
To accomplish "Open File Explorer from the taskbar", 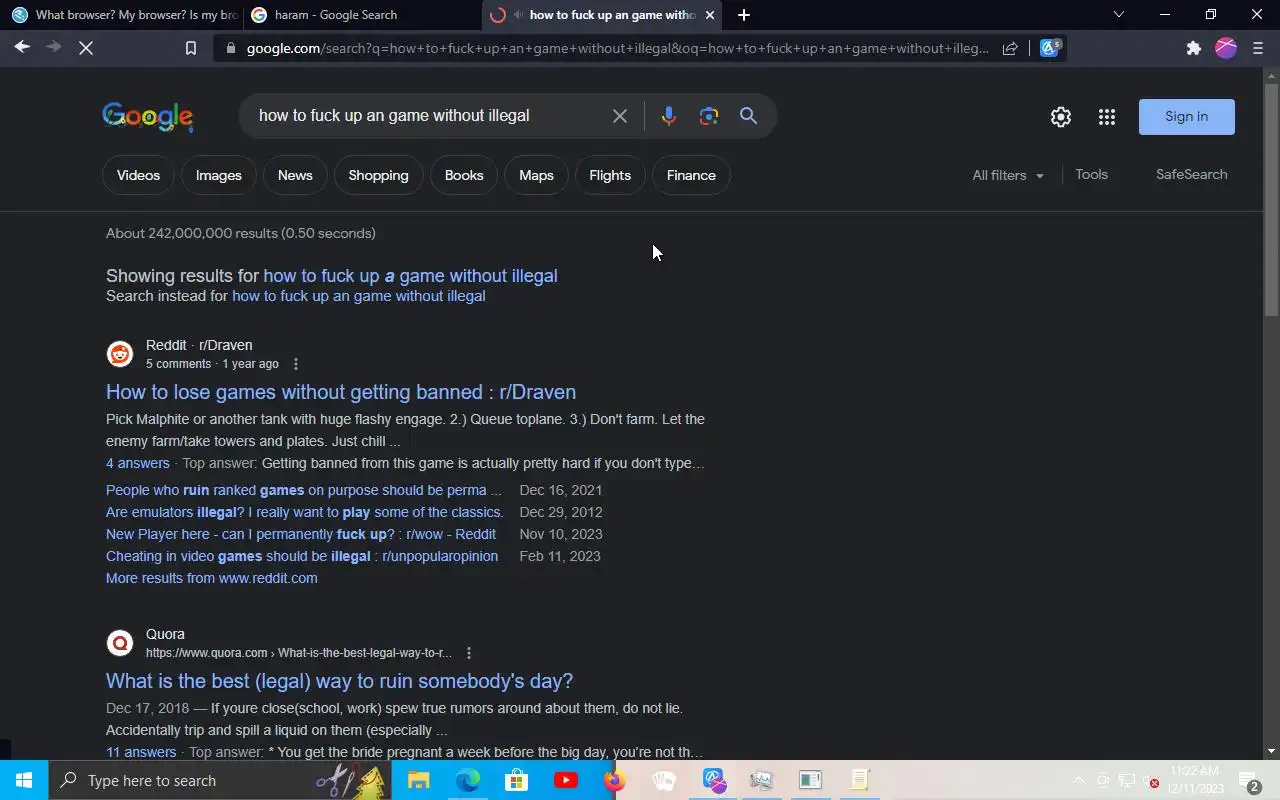I will pos(418,780).
